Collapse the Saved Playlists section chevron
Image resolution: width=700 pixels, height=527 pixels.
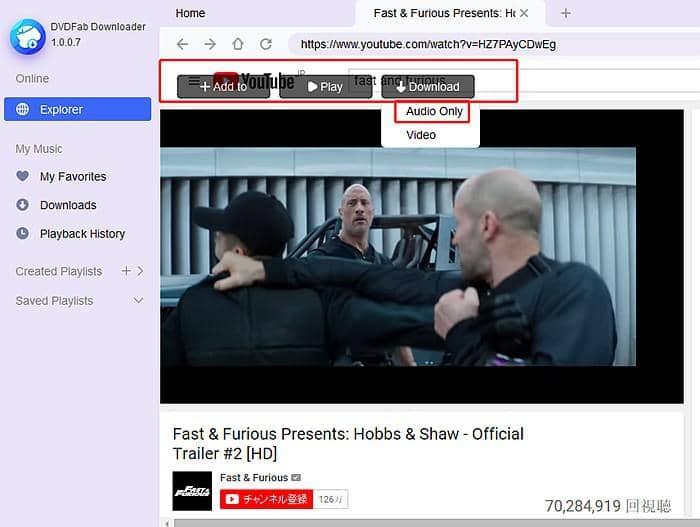(x=139, y=300)
